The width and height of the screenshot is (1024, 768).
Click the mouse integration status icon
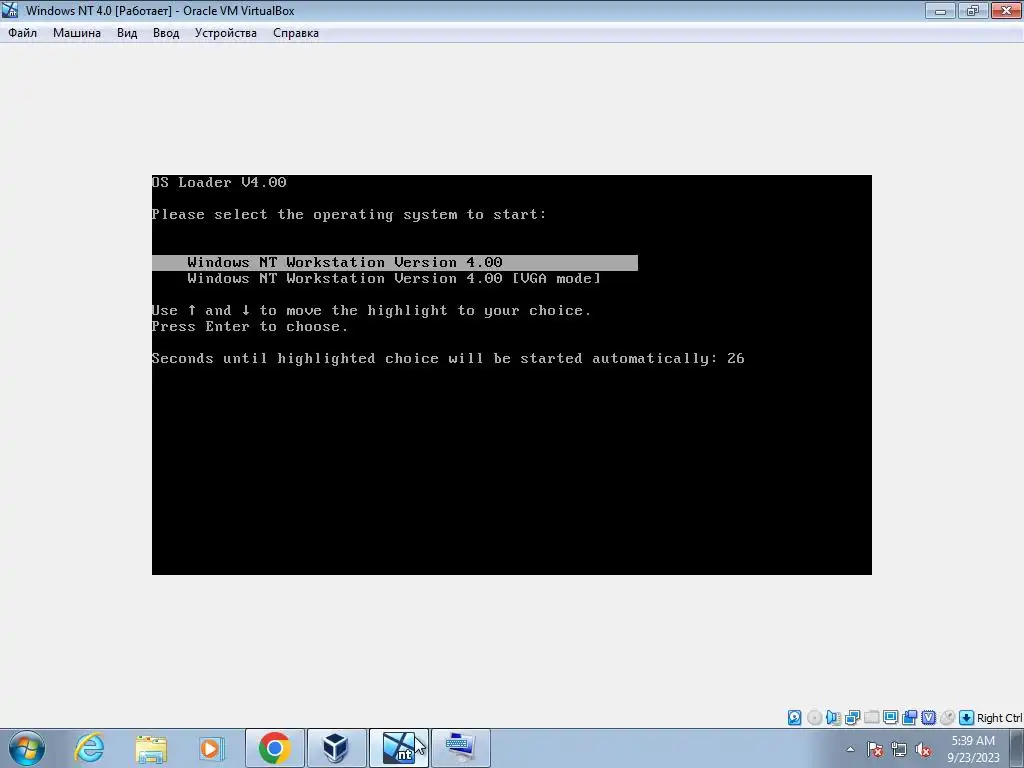click(947, 718)
